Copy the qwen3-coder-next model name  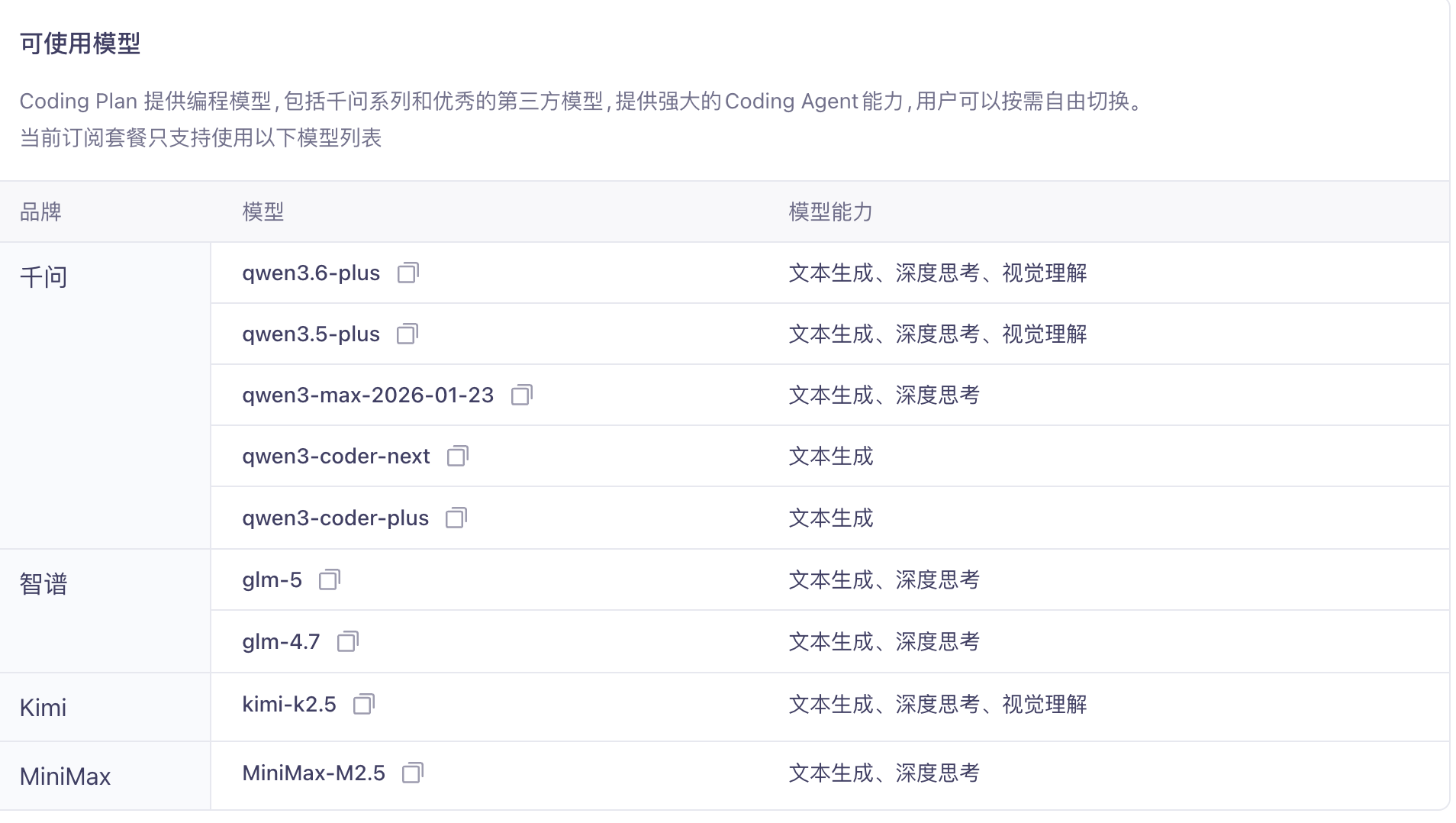pos(458,456)
